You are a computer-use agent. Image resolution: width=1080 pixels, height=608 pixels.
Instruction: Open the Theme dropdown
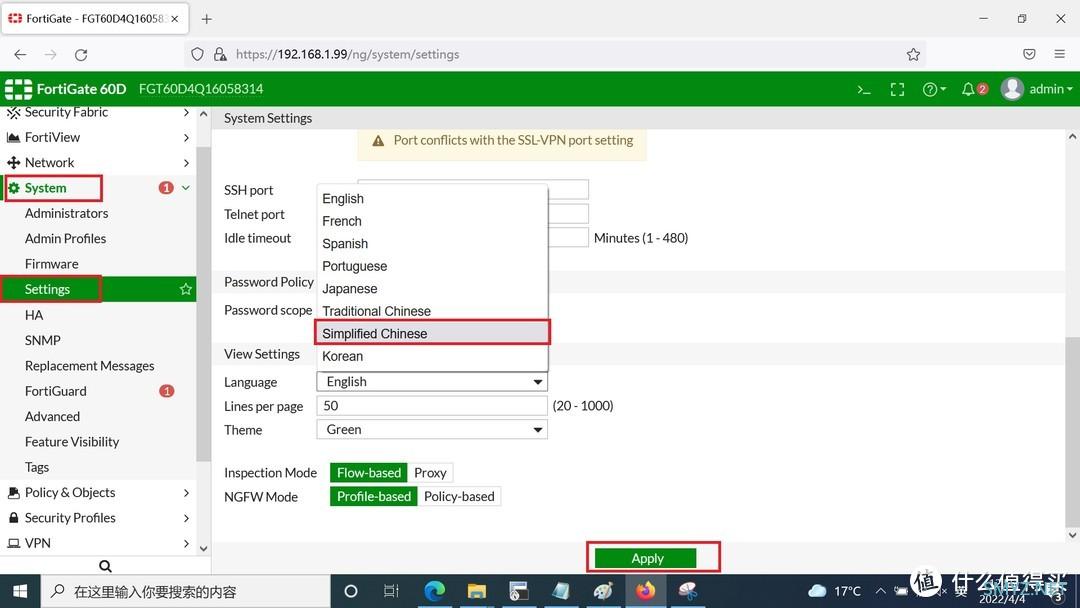pos(432,430)
